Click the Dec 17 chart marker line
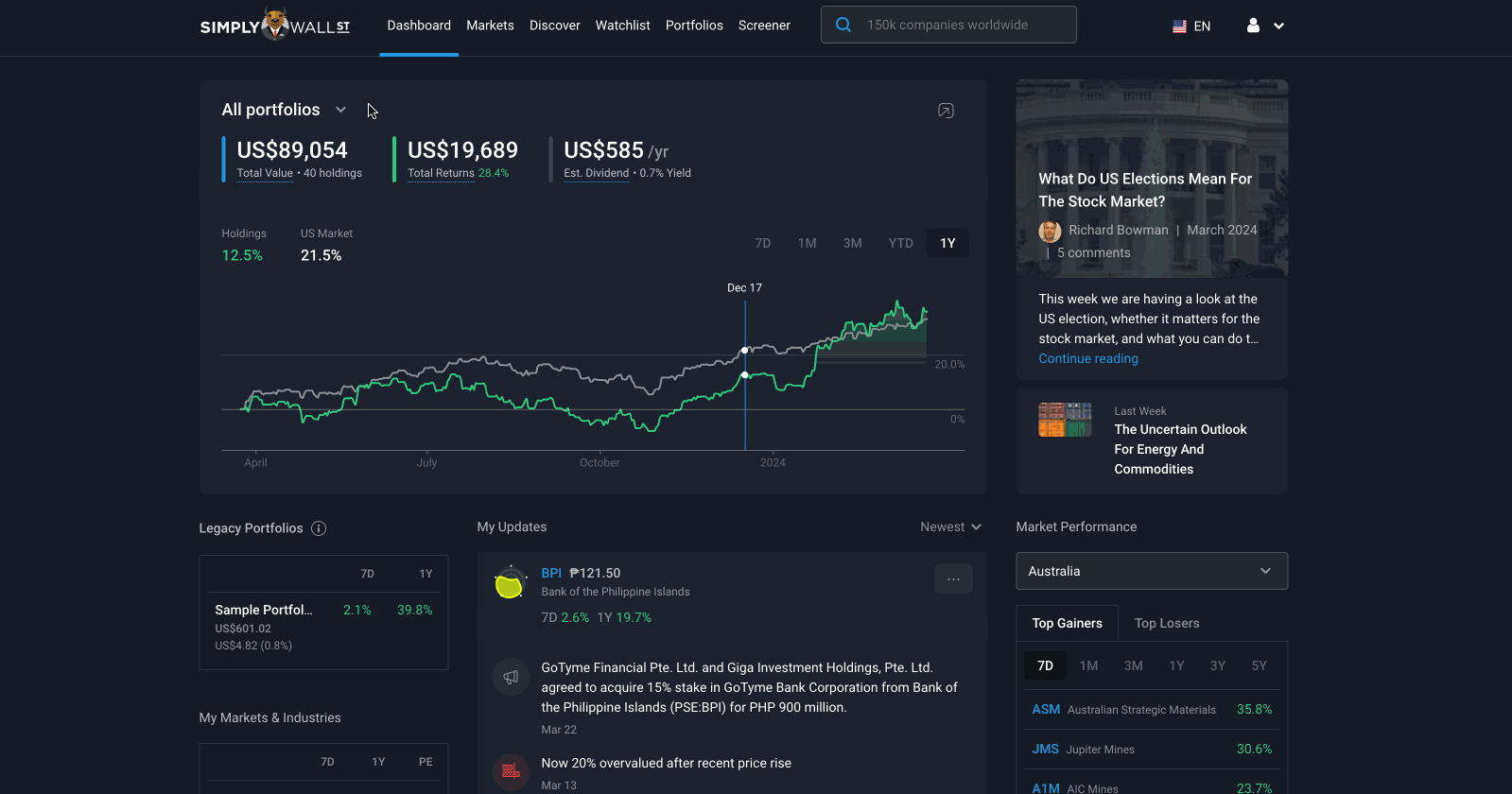Viewport: 1512px width, 794px height. pos(745,374)
